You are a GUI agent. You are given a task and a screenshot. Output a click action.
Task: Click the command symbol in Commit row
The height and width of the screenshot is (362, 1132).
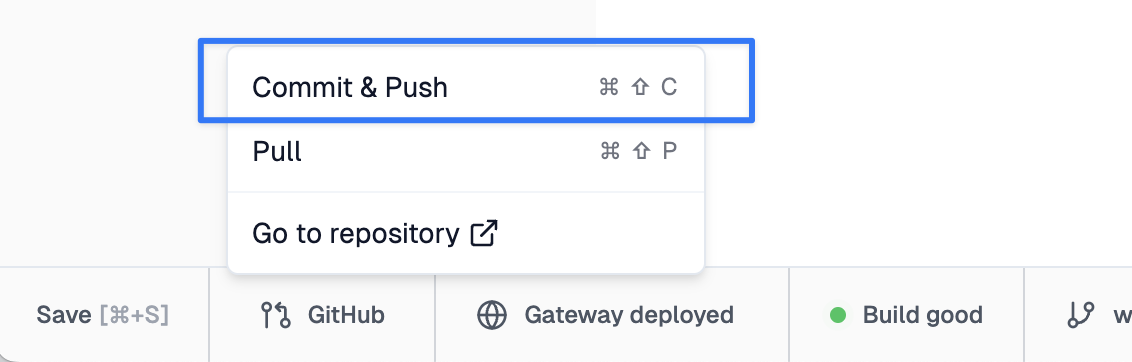(609, 87)
